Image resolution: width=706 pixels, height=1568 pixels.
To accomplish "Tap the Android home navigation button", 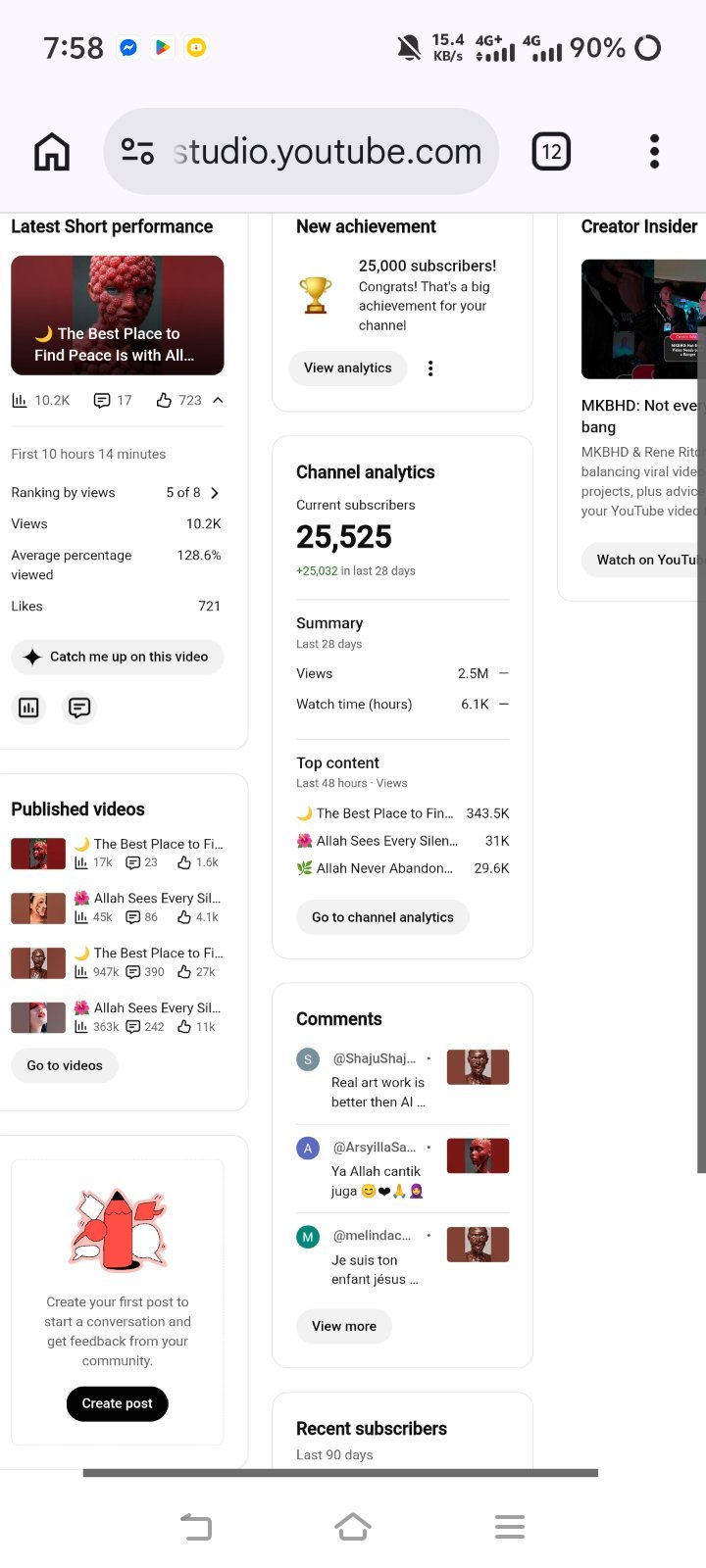I will (x=353, y=1527).
